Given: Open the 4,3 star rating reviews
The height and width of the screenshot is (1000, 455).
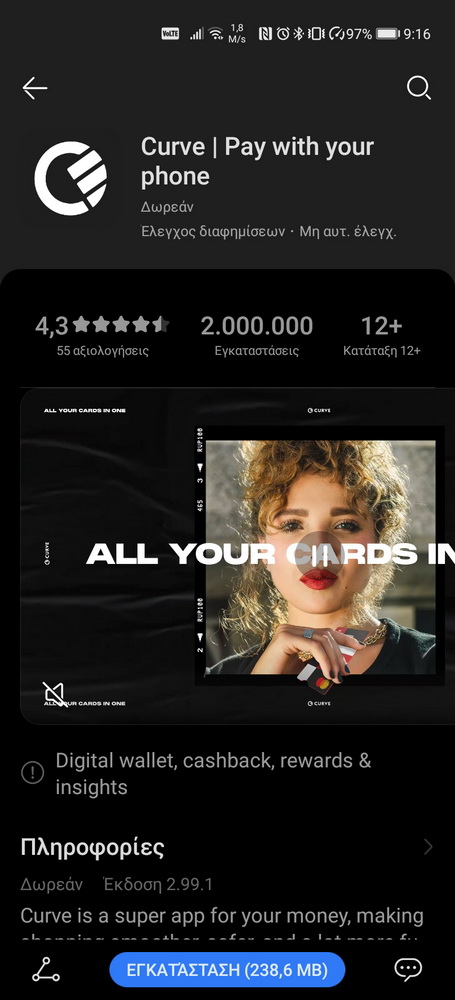Looking at the screenshot, I should tap(102, 336).
